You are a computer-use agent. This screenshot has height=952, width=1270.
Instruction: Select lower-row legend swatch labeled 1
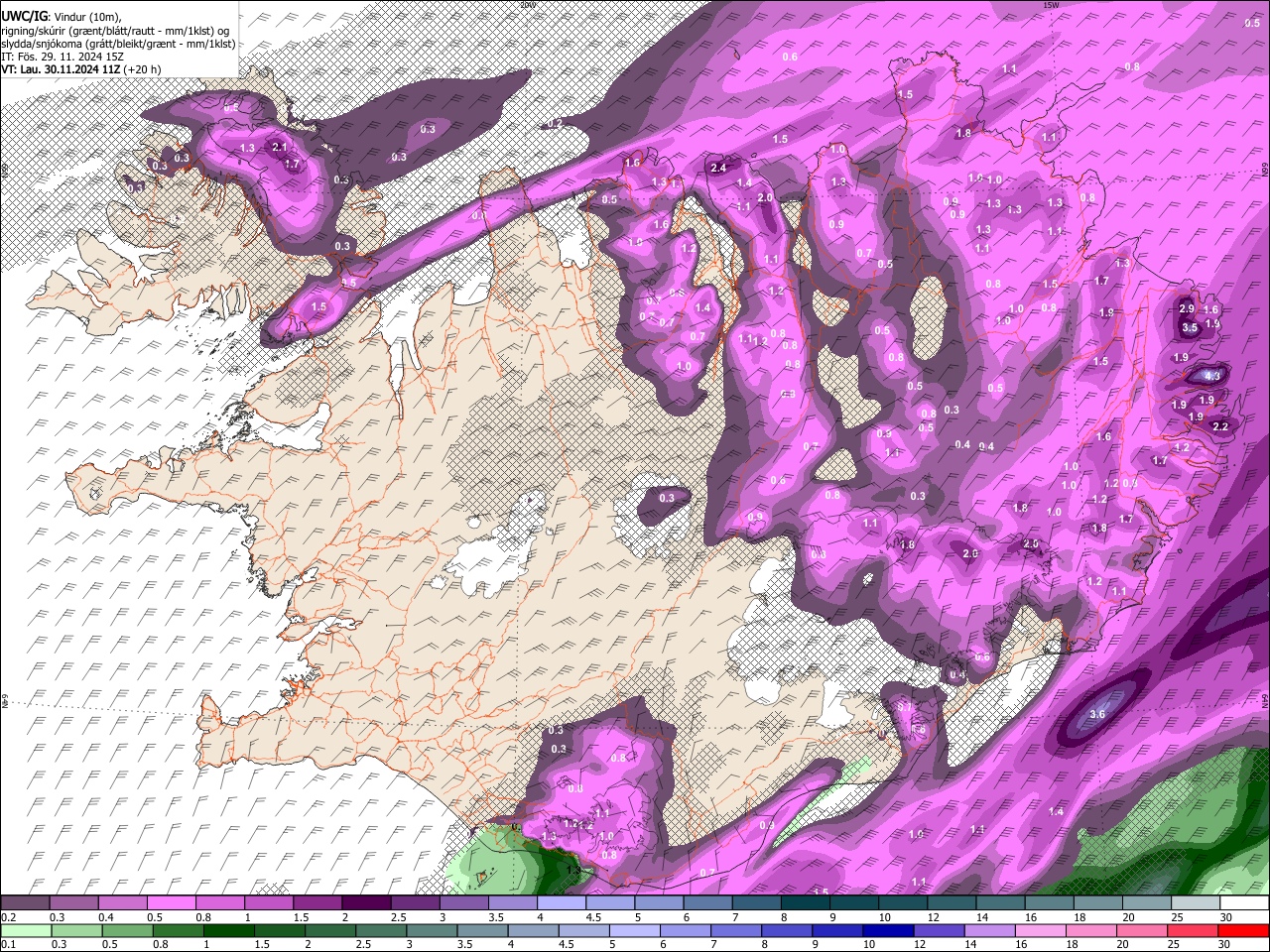coord(228,930)
